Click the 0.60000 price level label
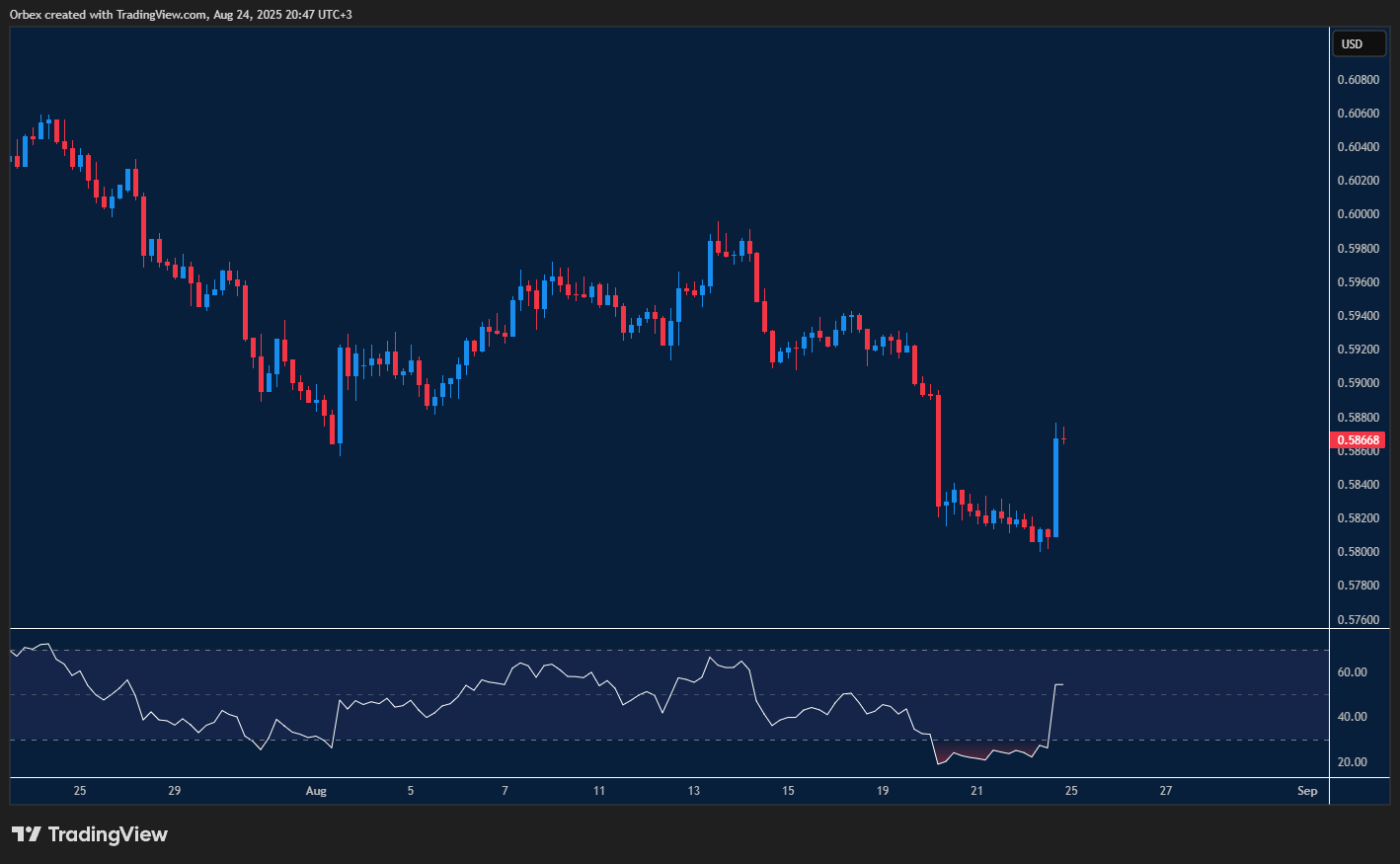The width and height of the screenshot is (1400, 864). pyautogui.click(x=1358, y=214)
